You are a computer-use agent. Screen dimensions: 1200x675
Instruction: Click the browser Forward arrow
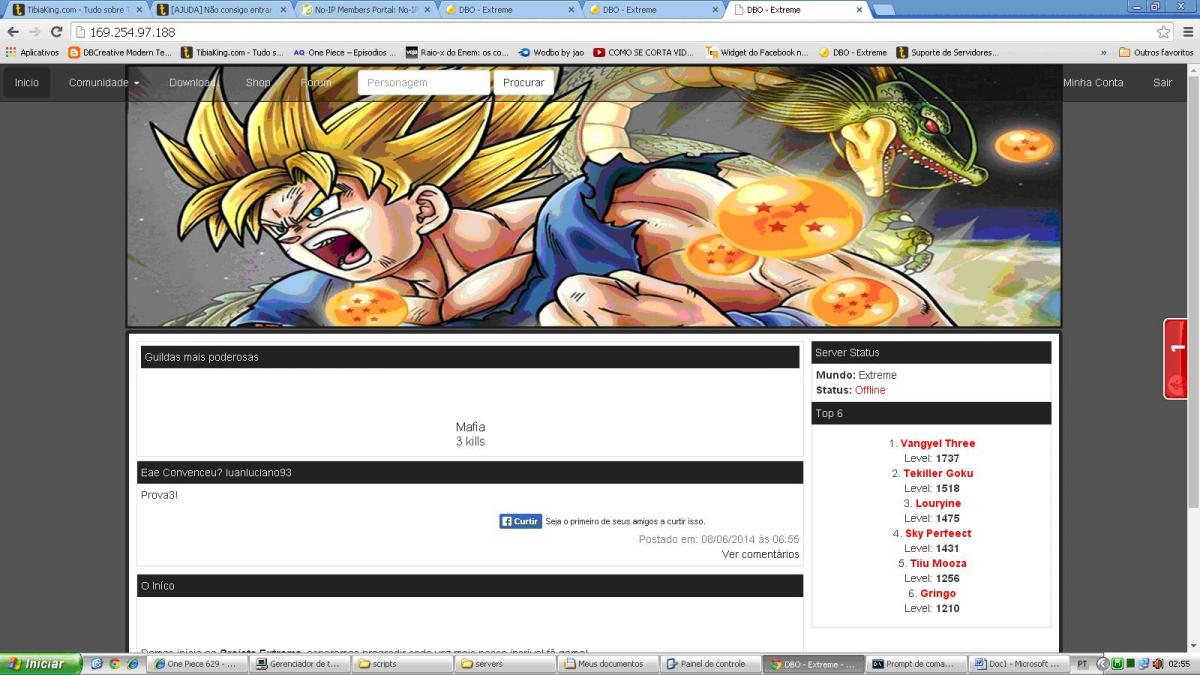35,32
